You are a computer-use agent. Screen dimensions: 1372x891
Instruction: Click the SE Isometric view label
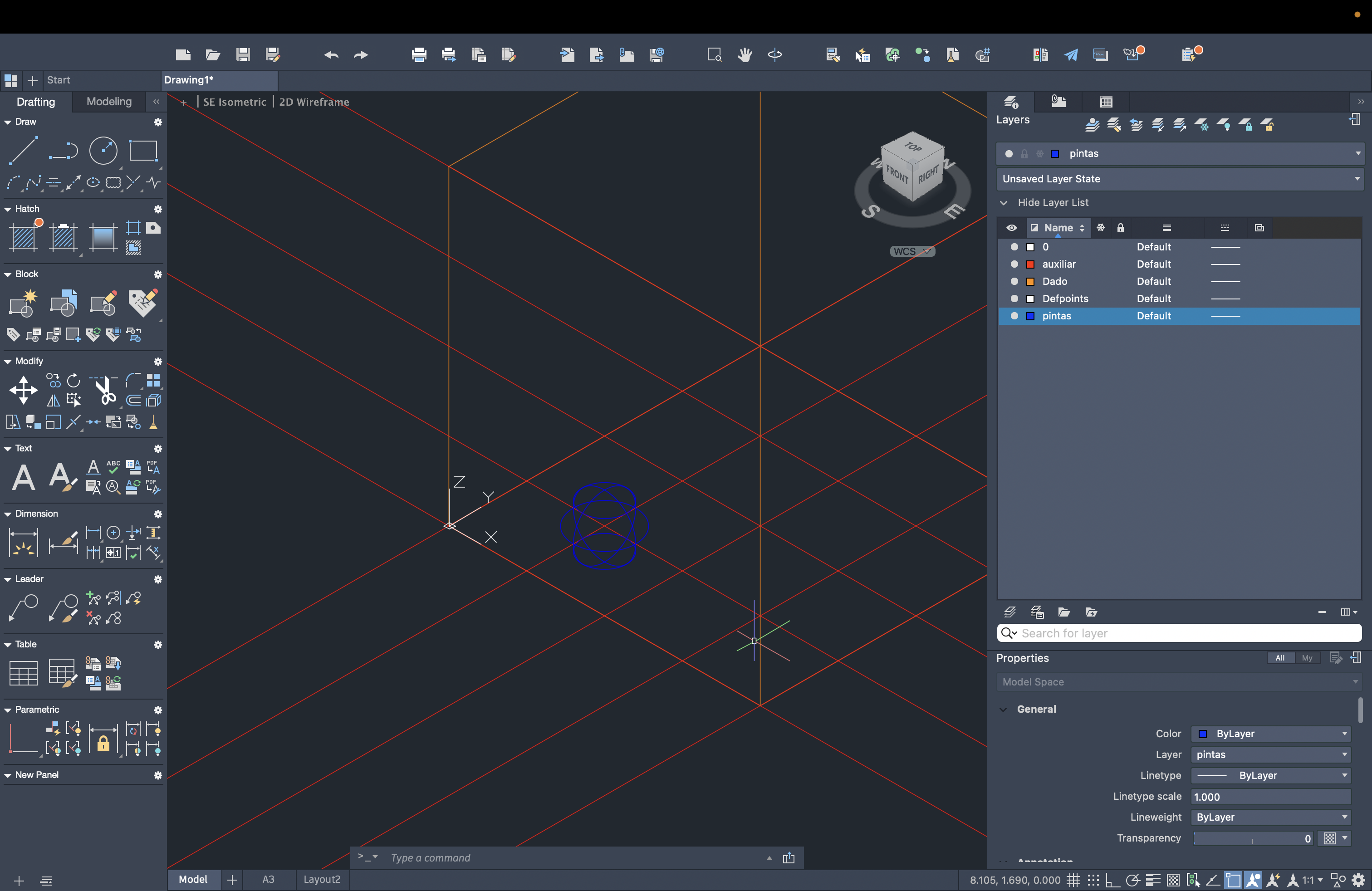(x=234, y=102)
